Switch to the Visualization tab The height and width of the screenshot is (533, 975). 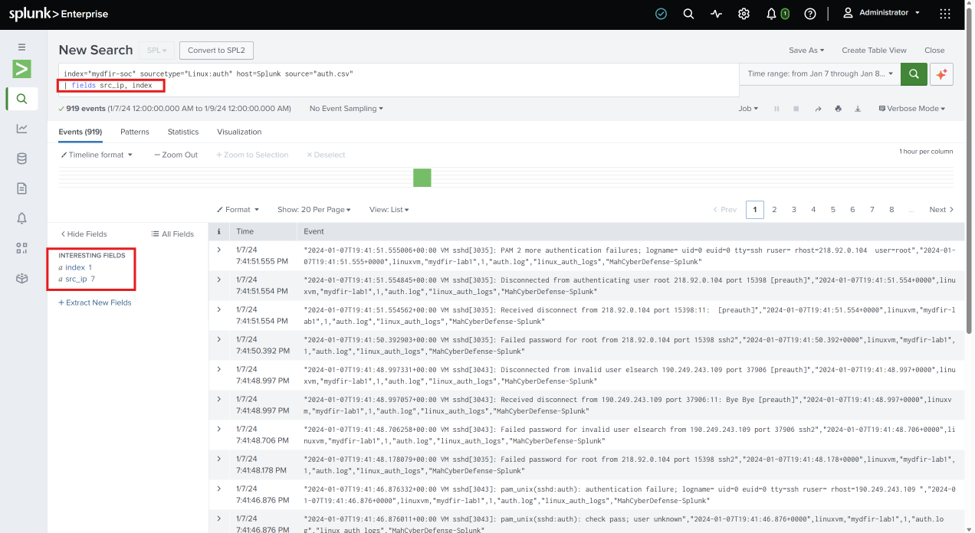pyautogui.click(x=239, y=132)
